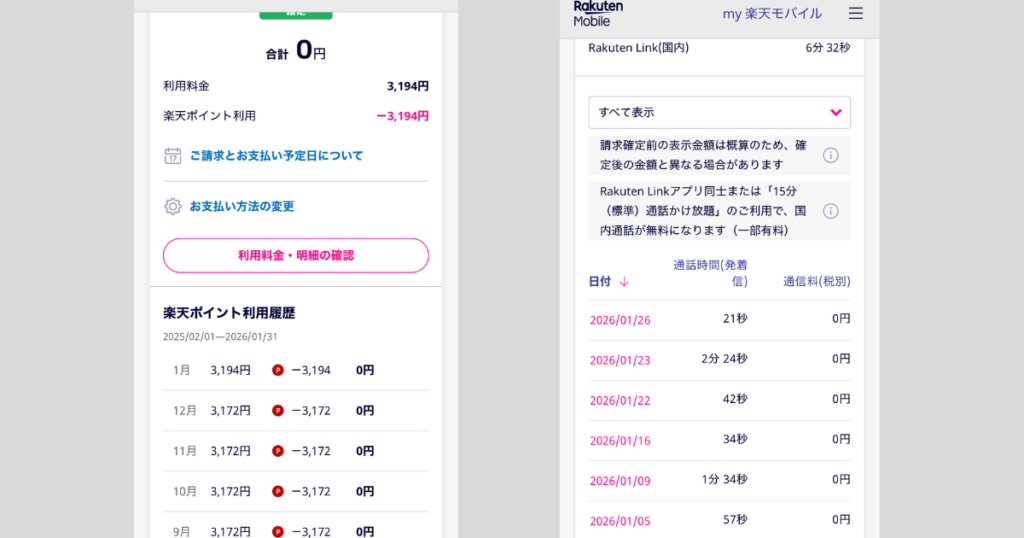Open the すべて表示 dropdown
The height and width of the screenshot is (538, 1024).
(718, 112)
